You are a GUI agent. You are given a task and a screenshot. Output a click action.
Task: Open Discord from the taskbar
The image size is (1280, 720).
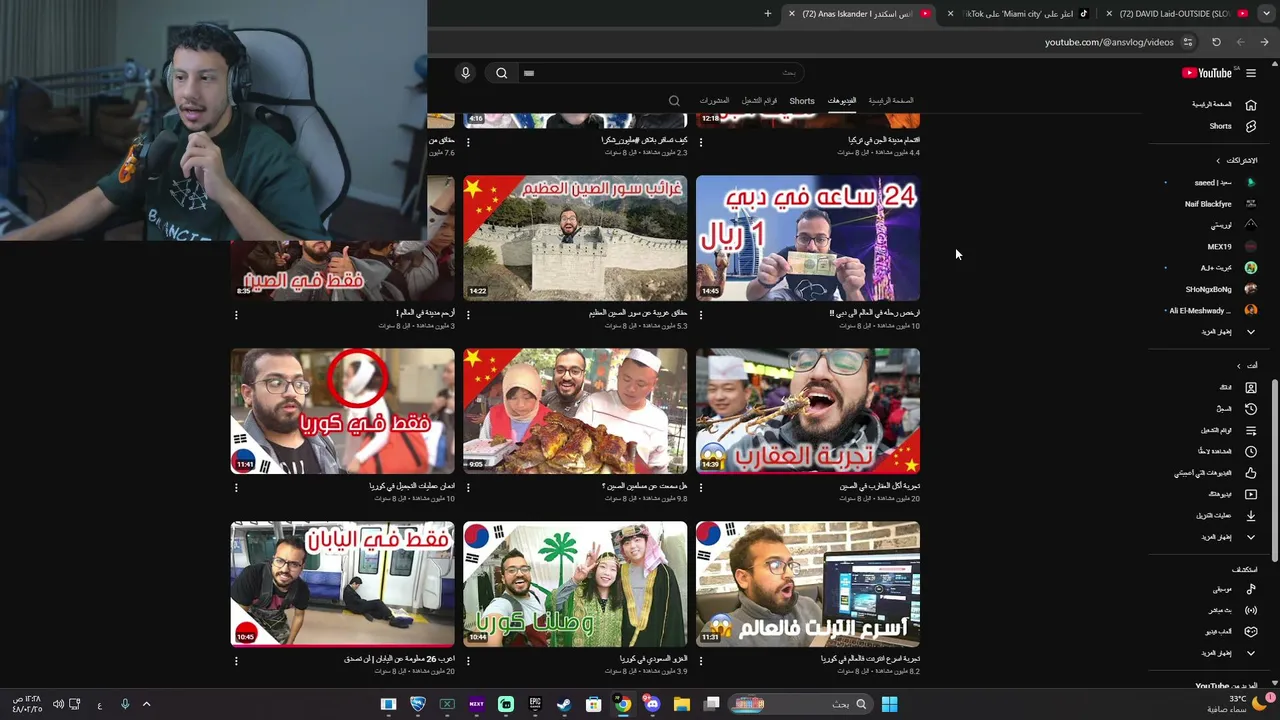pos(653,704)
